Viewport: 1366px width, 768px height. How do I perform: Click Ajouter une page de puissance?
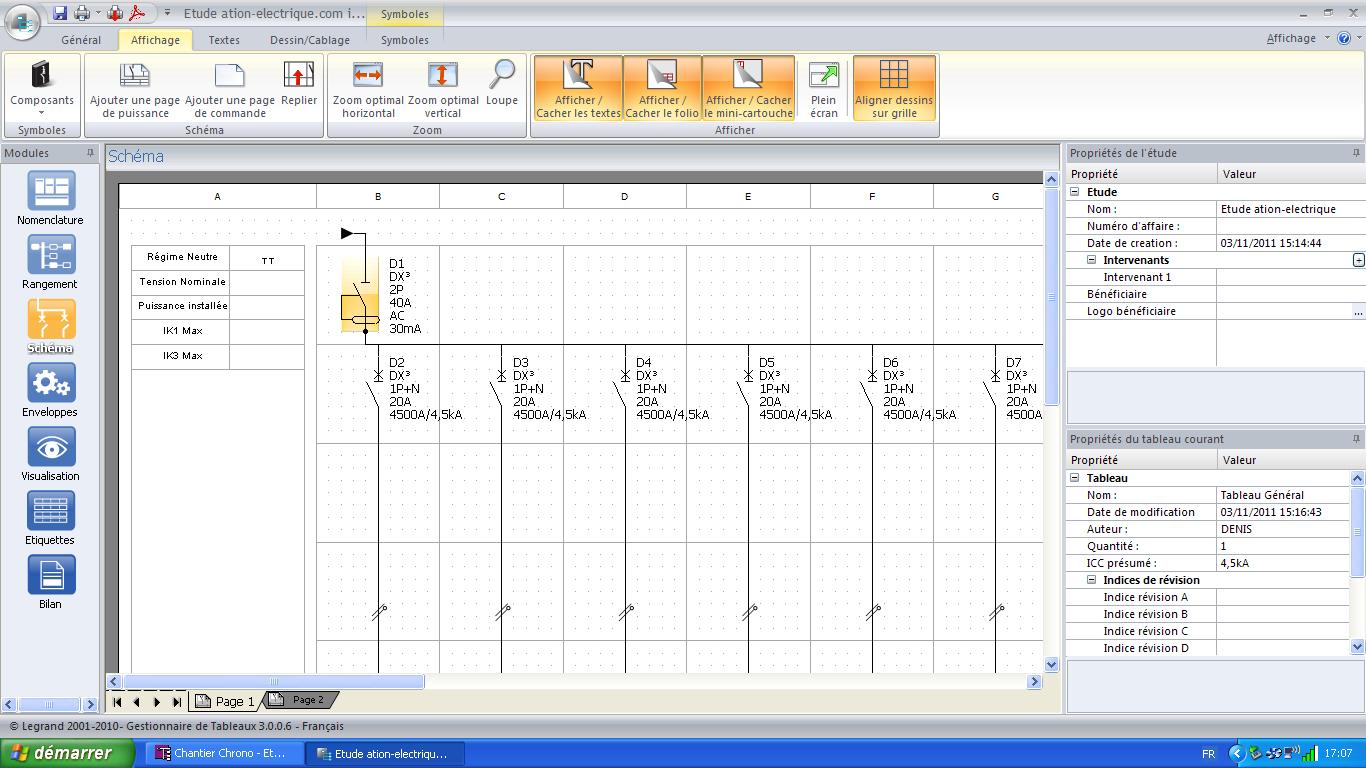[135, 88]
